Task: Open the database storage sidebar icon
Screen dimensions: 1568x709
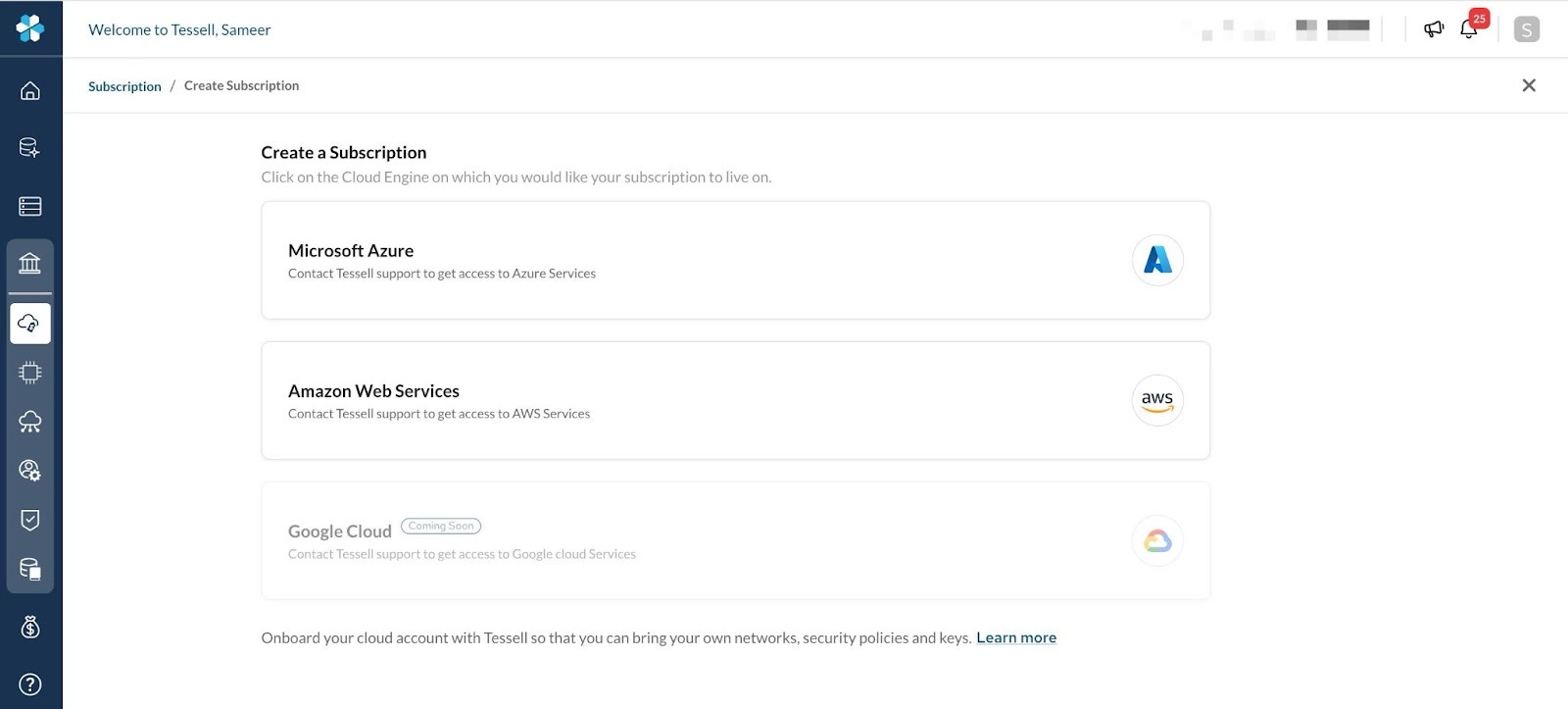Action: (30, 569)
